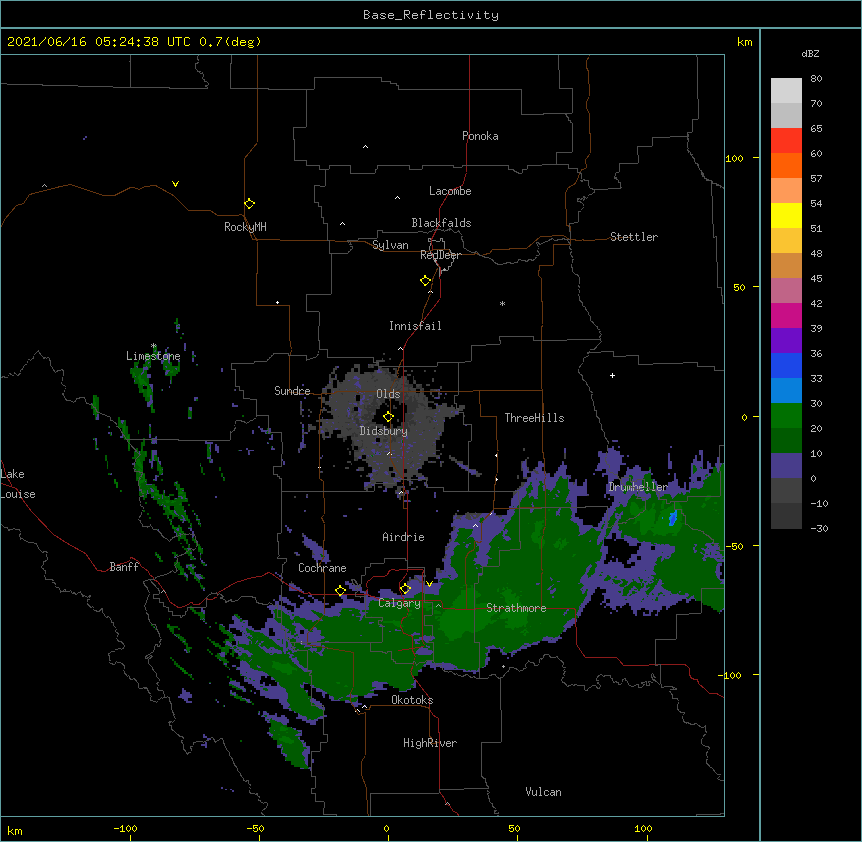Screen dimensions: 862x842
Task: Click the Banff label
Action: click(124, 567)
